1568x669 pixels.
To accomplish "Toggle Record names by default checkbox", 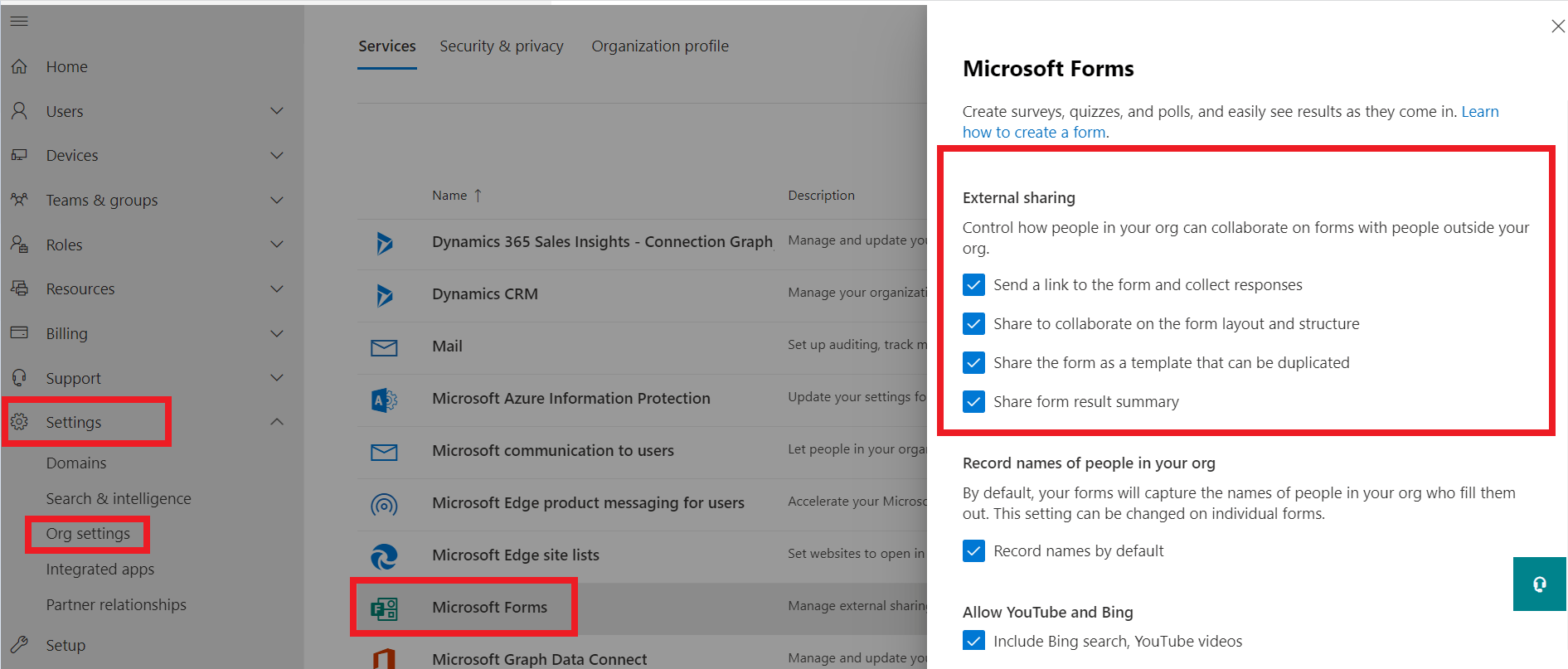I will (974, 551).
